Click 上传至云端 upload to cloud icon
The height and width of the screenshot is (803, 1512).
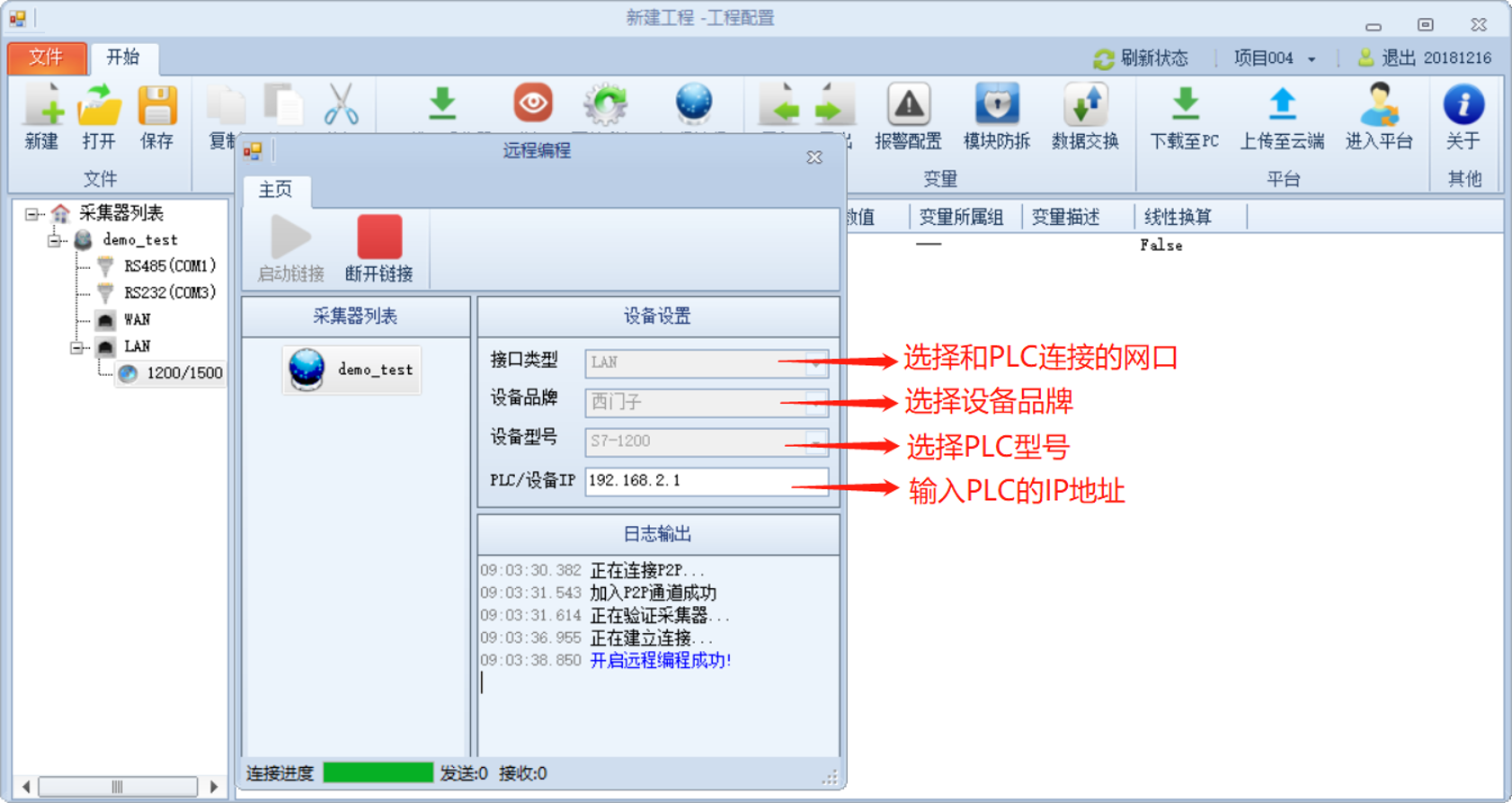coord(1282,116)
